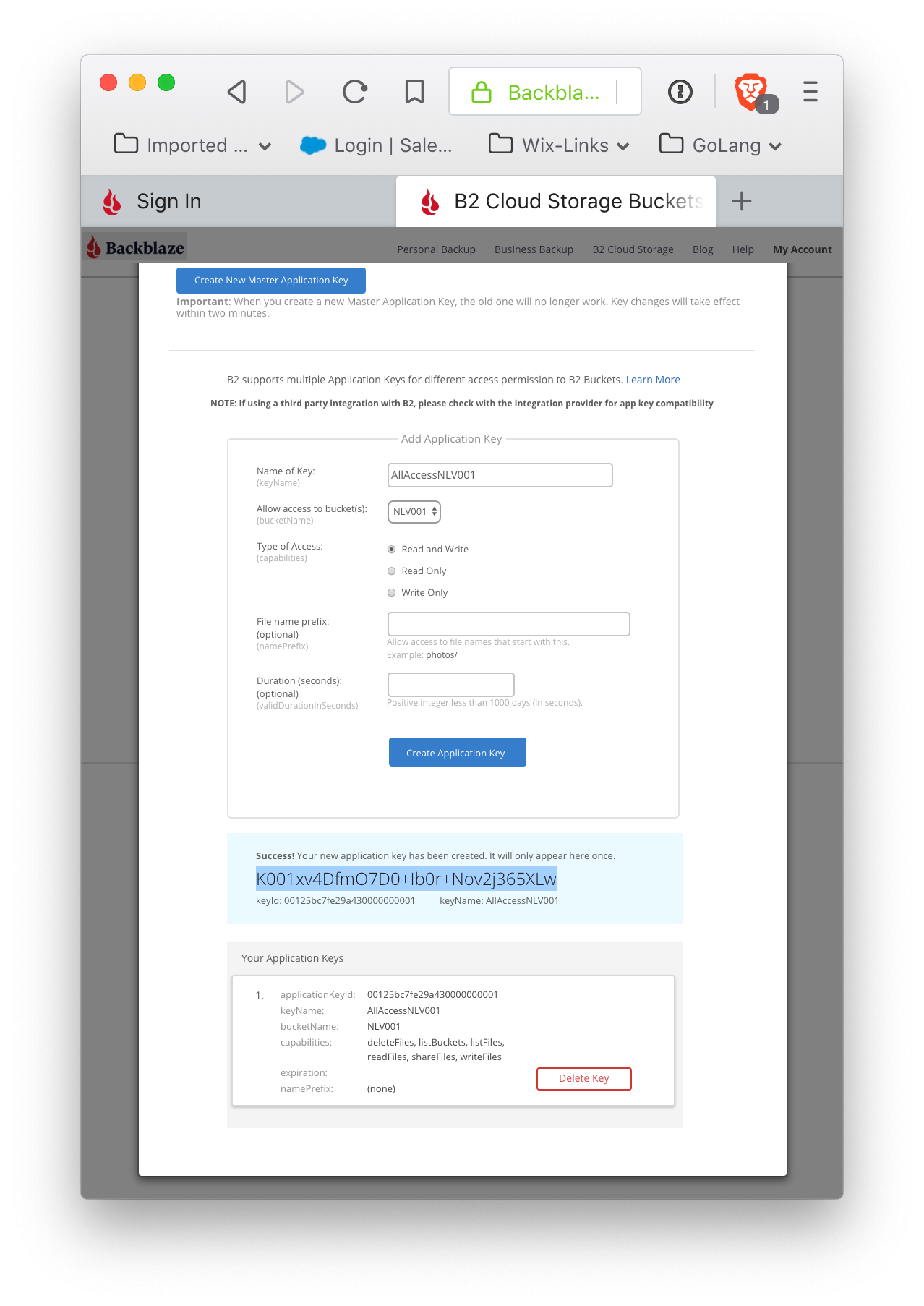Open Personal Backup in the nav
This screenshot has height=1306, width=924.
pyautogui.click(x=436, y=249)
